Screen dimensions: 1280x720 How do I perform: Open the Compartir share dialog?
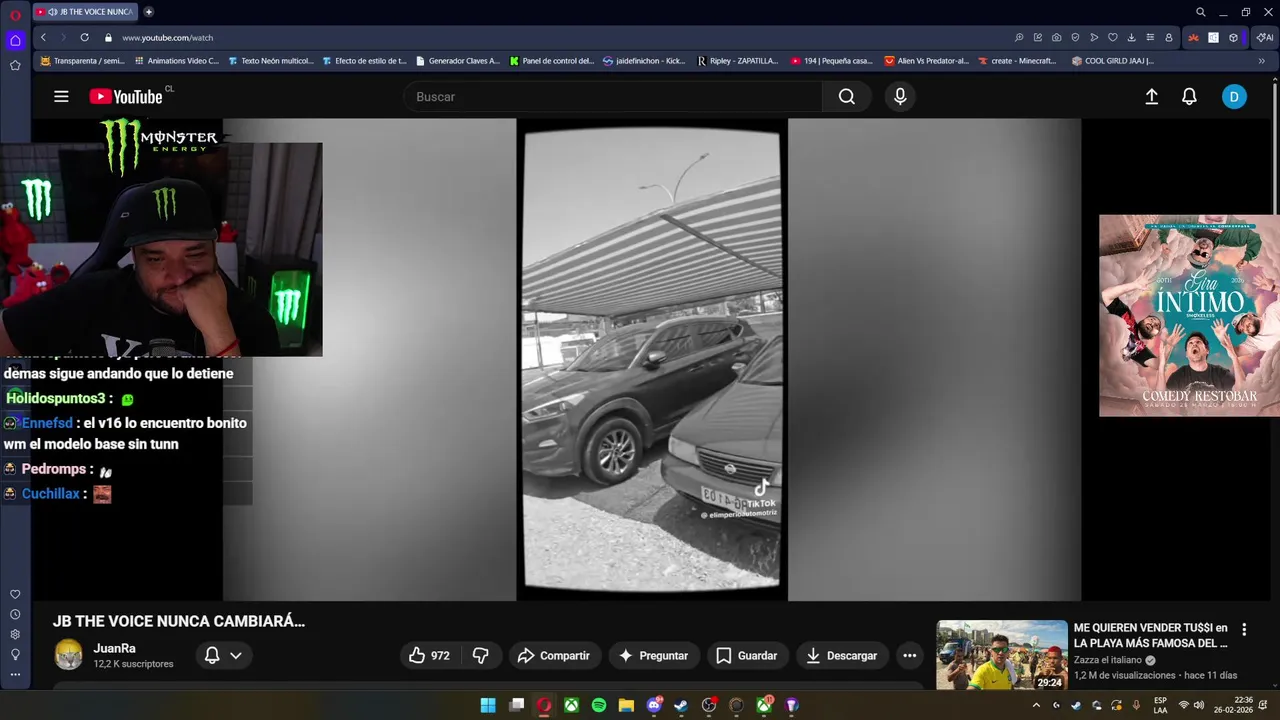554,656
